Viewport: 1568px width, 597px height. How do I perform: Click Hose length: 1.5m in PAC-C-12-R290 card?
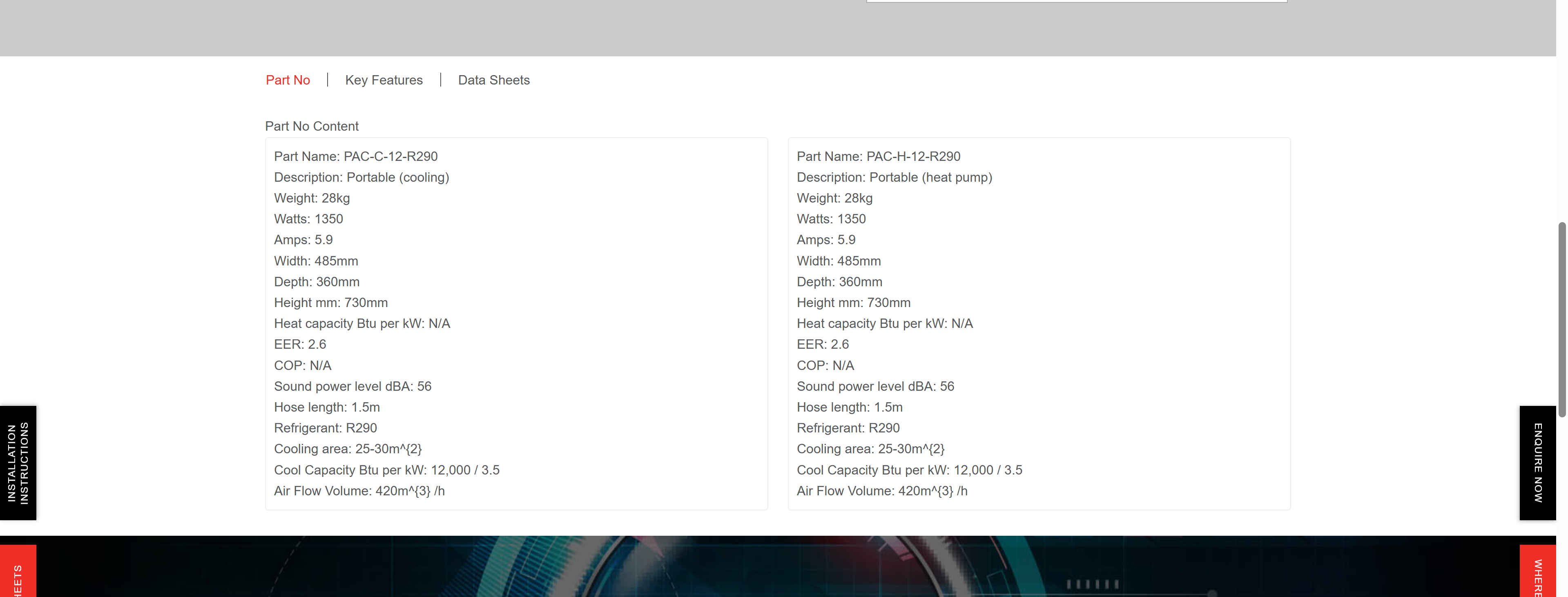tap(327, 408)
